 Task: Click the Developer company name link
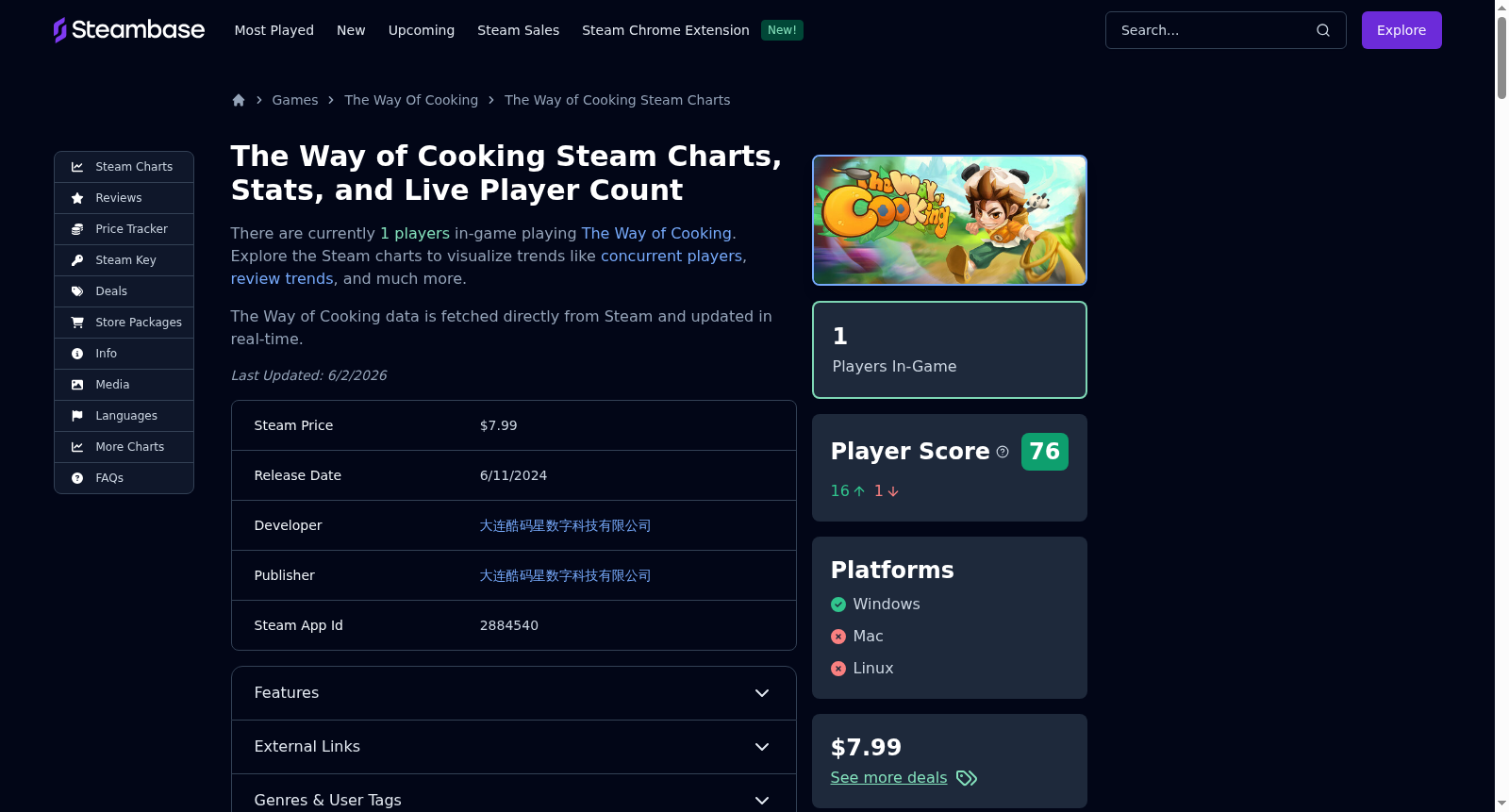565,525
